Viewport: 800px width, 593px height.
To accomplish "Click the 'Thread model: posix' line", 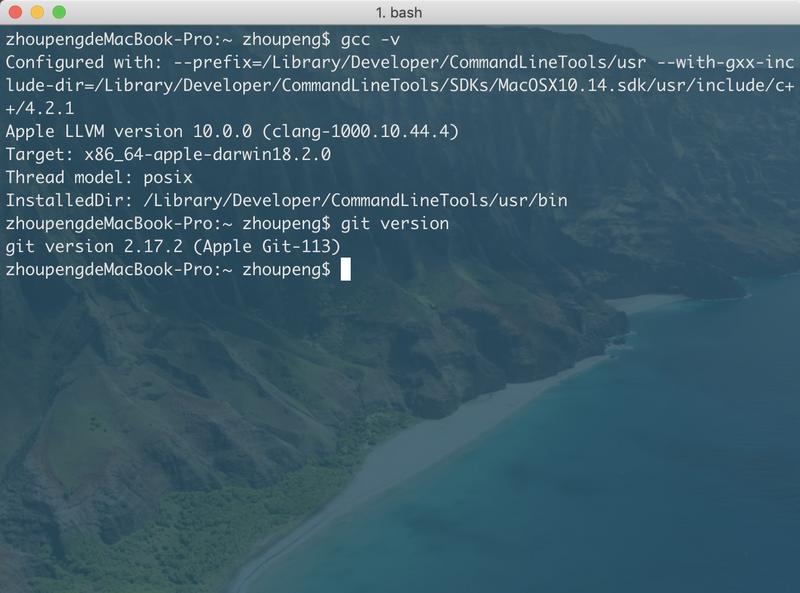I will (x=99, y=177).
